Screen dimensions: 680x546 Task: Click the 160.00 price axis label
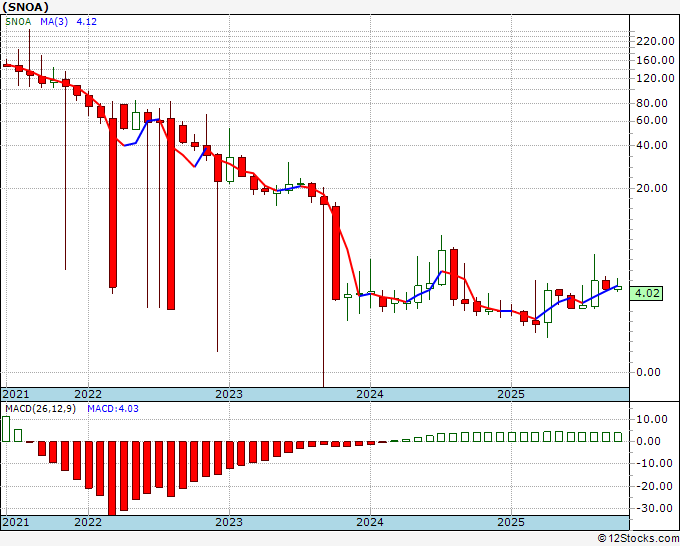[655, 60]
